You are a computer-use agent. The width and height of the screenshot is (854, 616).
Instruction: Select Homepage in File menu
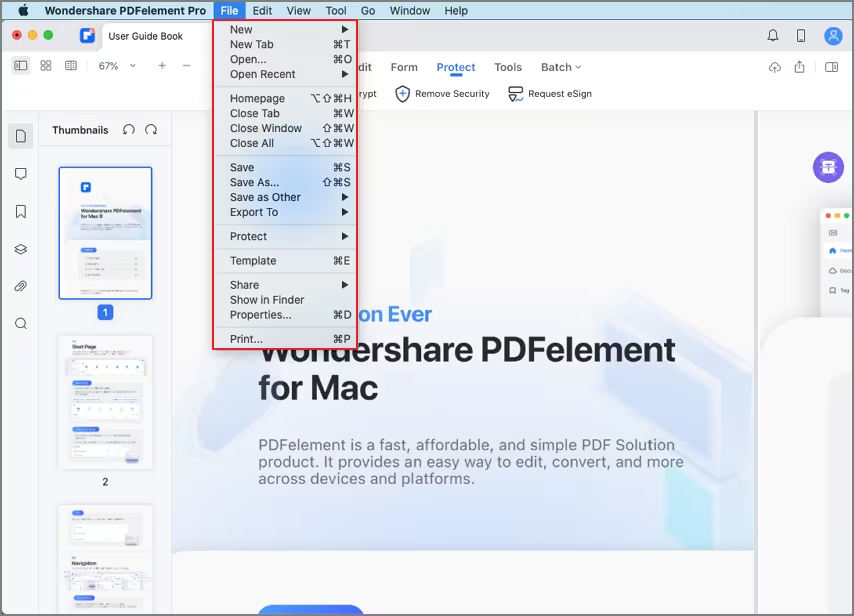coord(286,99)
